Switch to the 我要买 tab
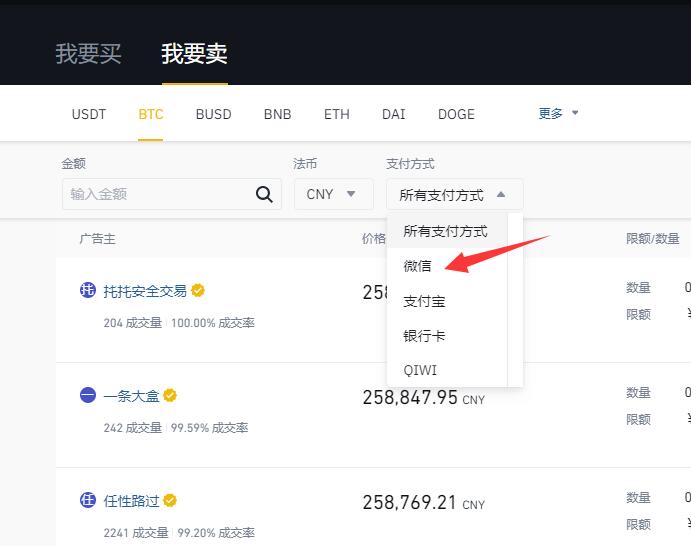The height and width of the screenshot is (546, 691). coord(88,54)
